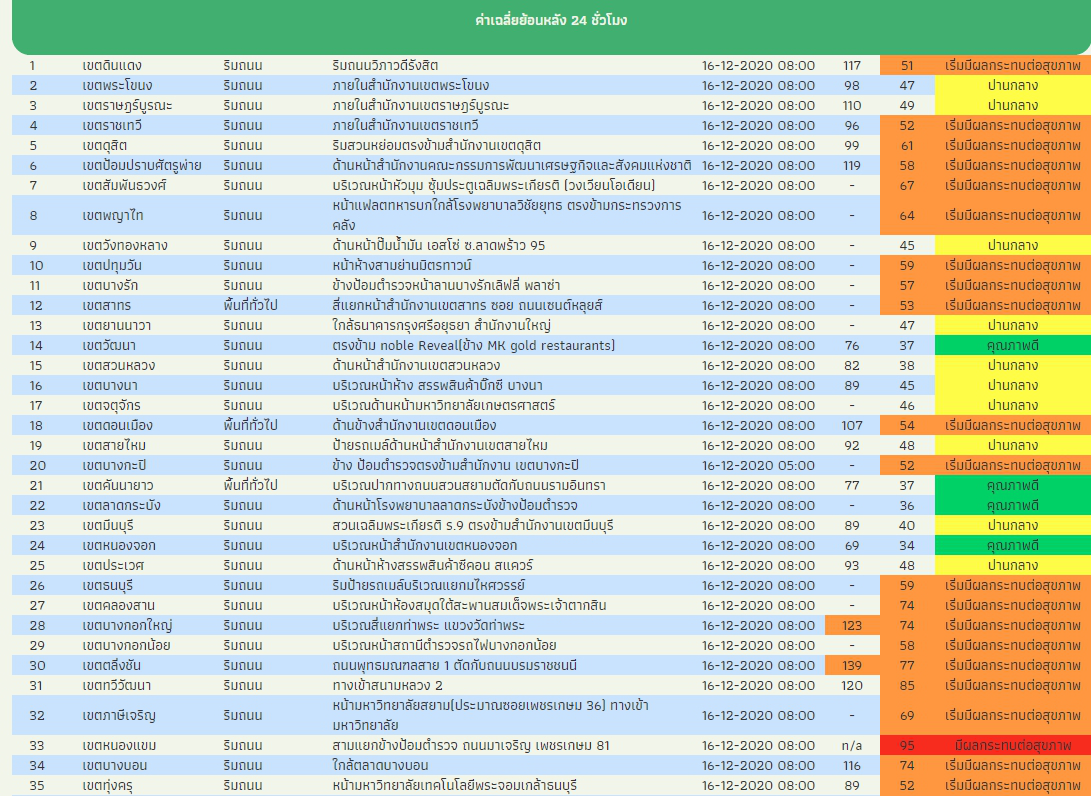Image resolution: width=1091 pixels, height=796 pixels.
Task: Click the orange-highlighted value "123"
Action: click(852, 626)
